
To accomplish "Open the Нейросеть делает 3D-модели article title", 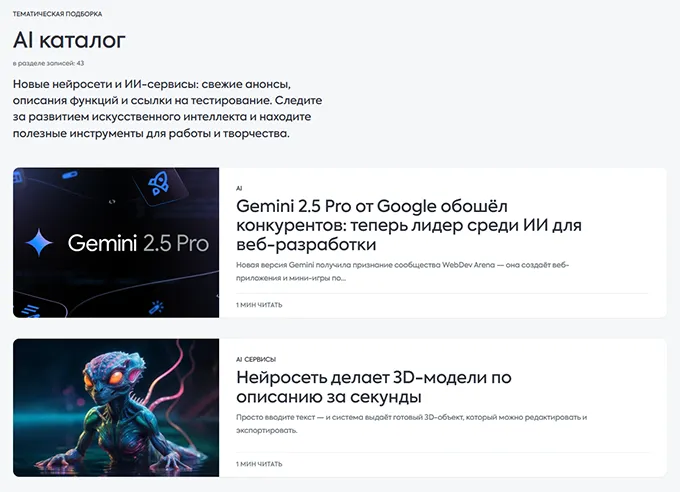I will coord(374,387).
